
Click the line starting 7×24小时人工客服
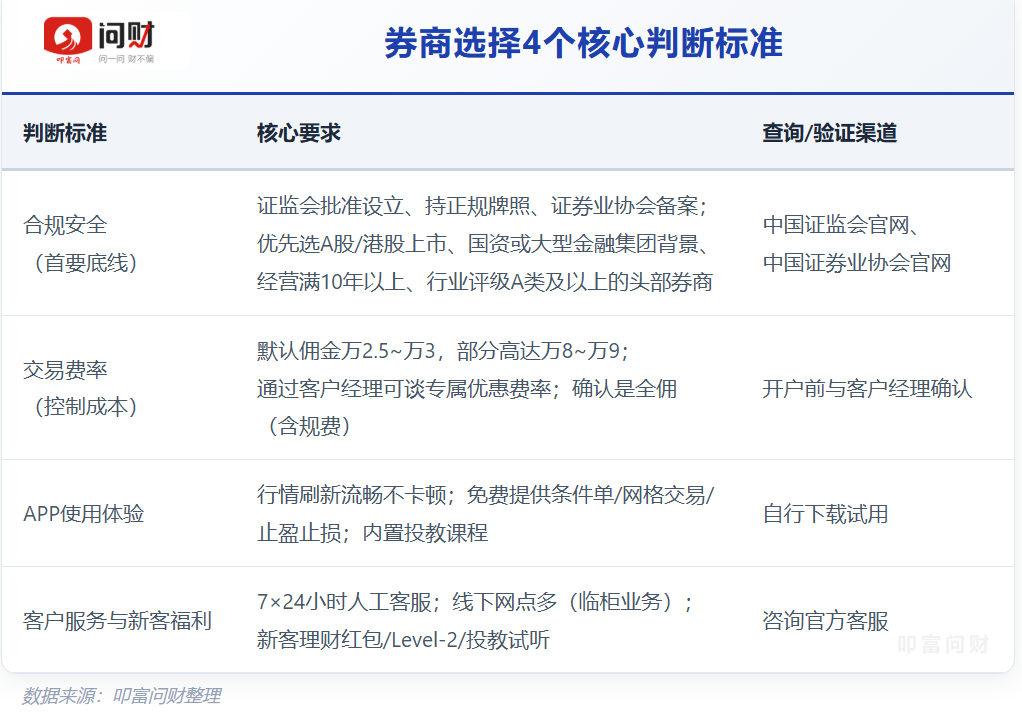[476, 602]
